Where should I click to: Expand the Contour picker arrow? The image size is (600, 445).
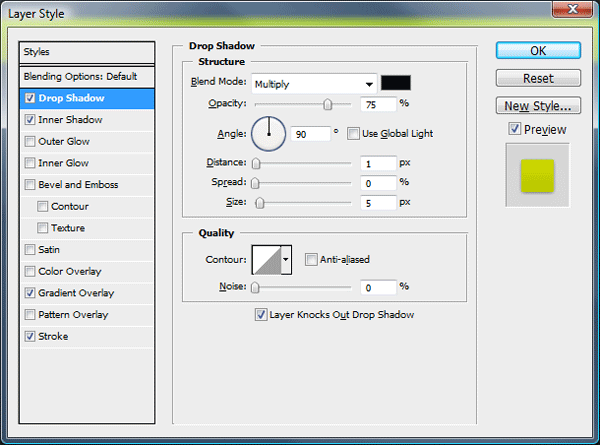pos(286,260)
